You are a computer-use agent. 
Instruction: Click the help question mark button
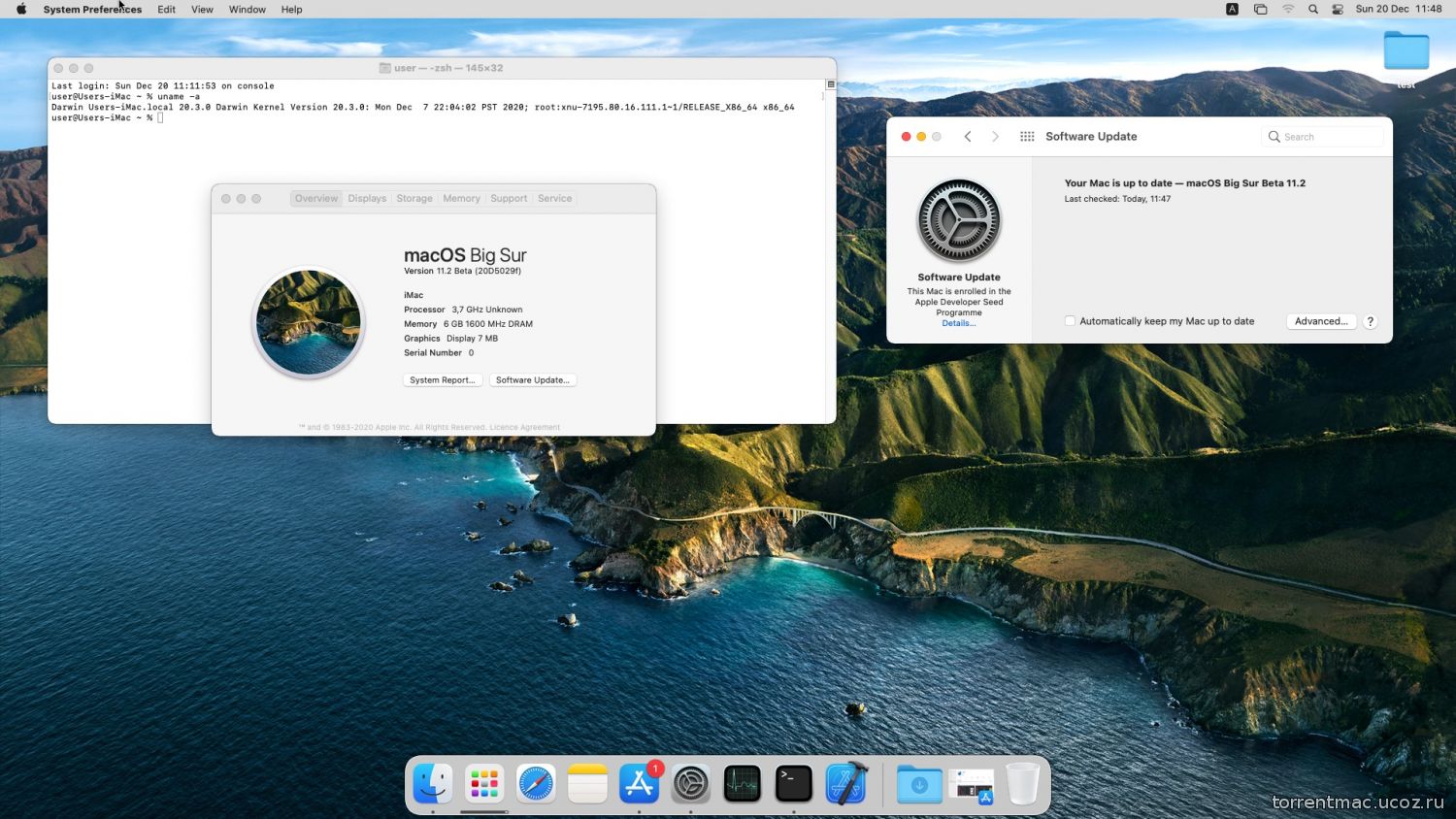click(x=1371, y=321)
